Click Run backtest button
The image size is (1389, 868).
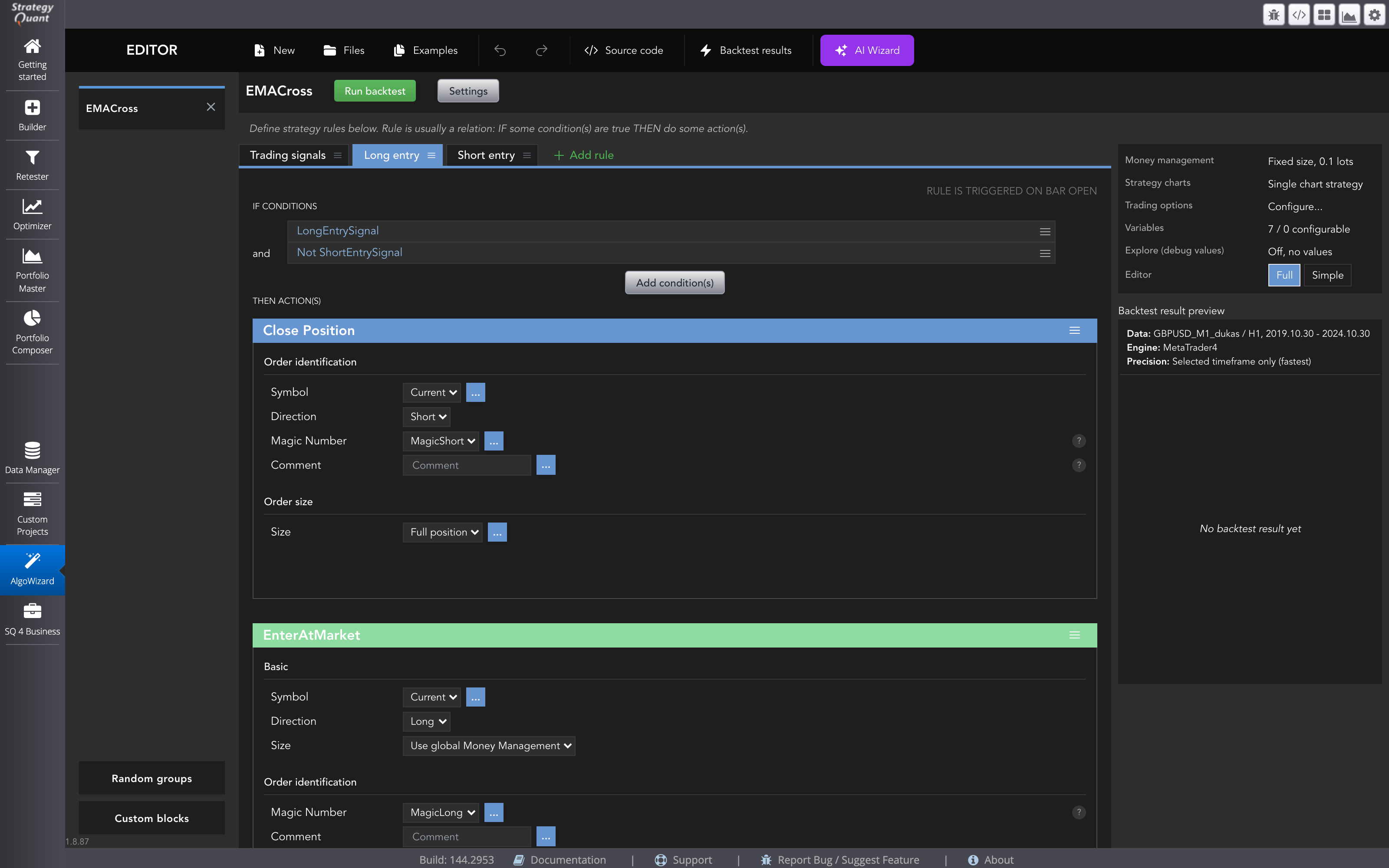[375, 91]
